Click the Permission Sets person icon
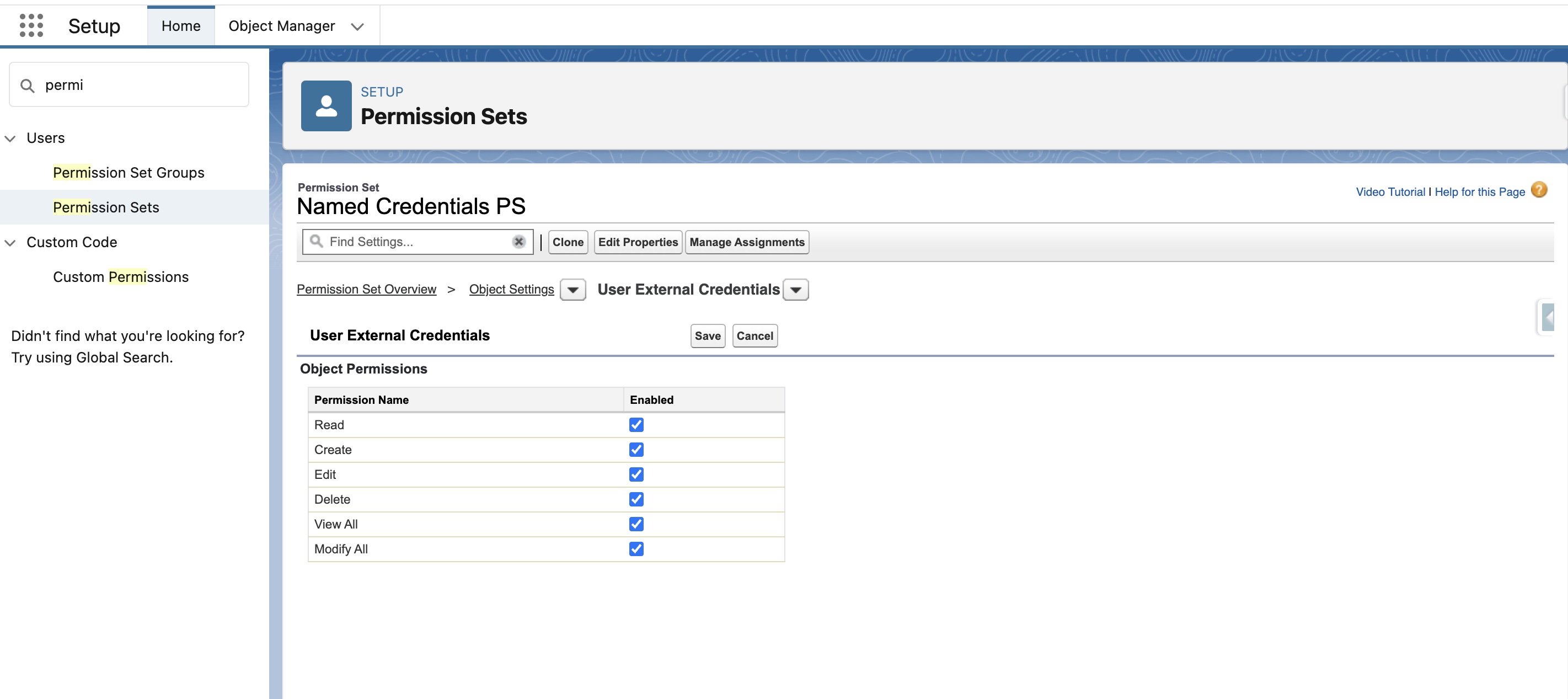This screenshot has height=699, width=1568. 327,106
